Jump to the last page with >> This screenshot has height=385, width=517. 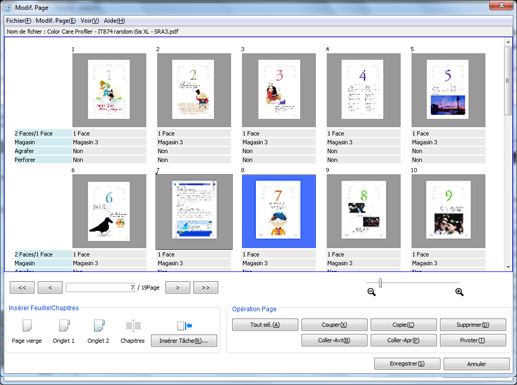pyautogui.click(x=206, y=288)
